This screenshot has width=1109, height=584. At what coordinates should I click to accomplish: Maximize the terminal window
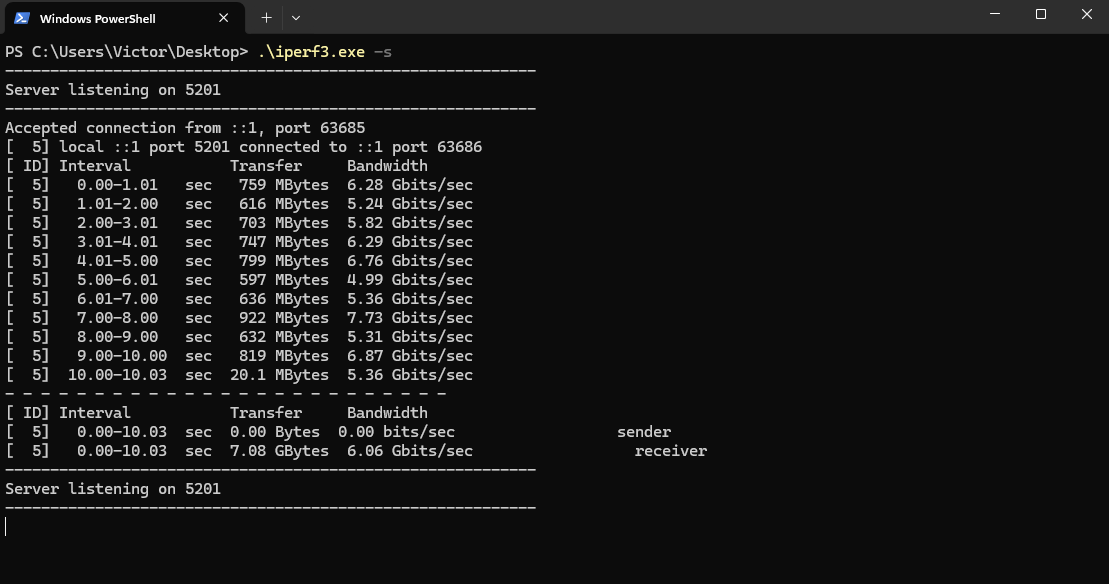click(1041, 15)
